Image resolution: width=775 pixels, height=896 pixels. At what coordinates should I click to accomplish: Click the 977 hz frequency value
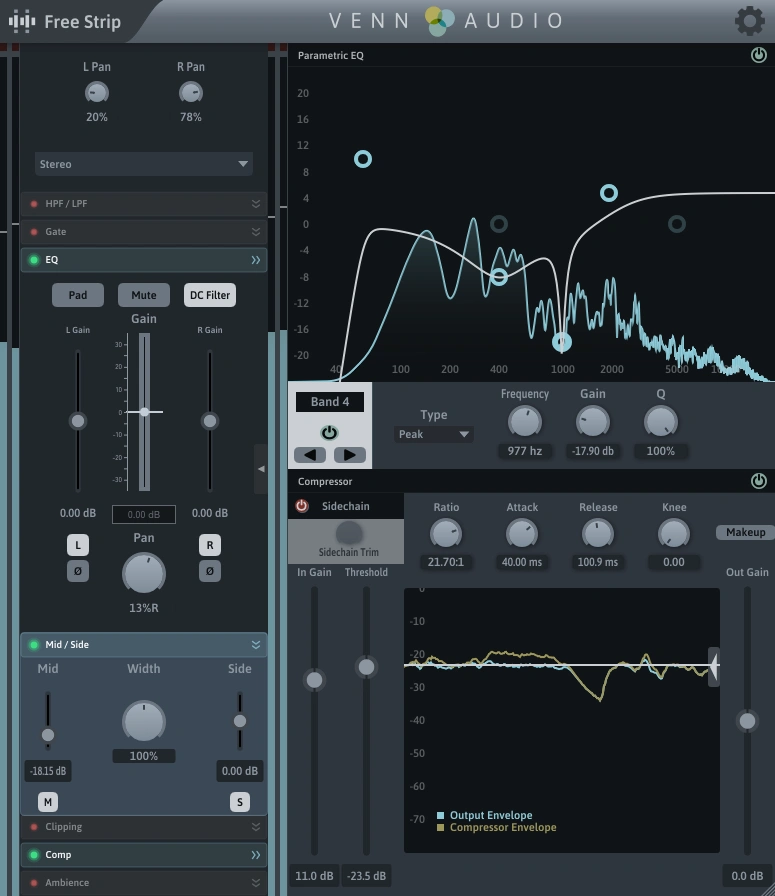525,451
